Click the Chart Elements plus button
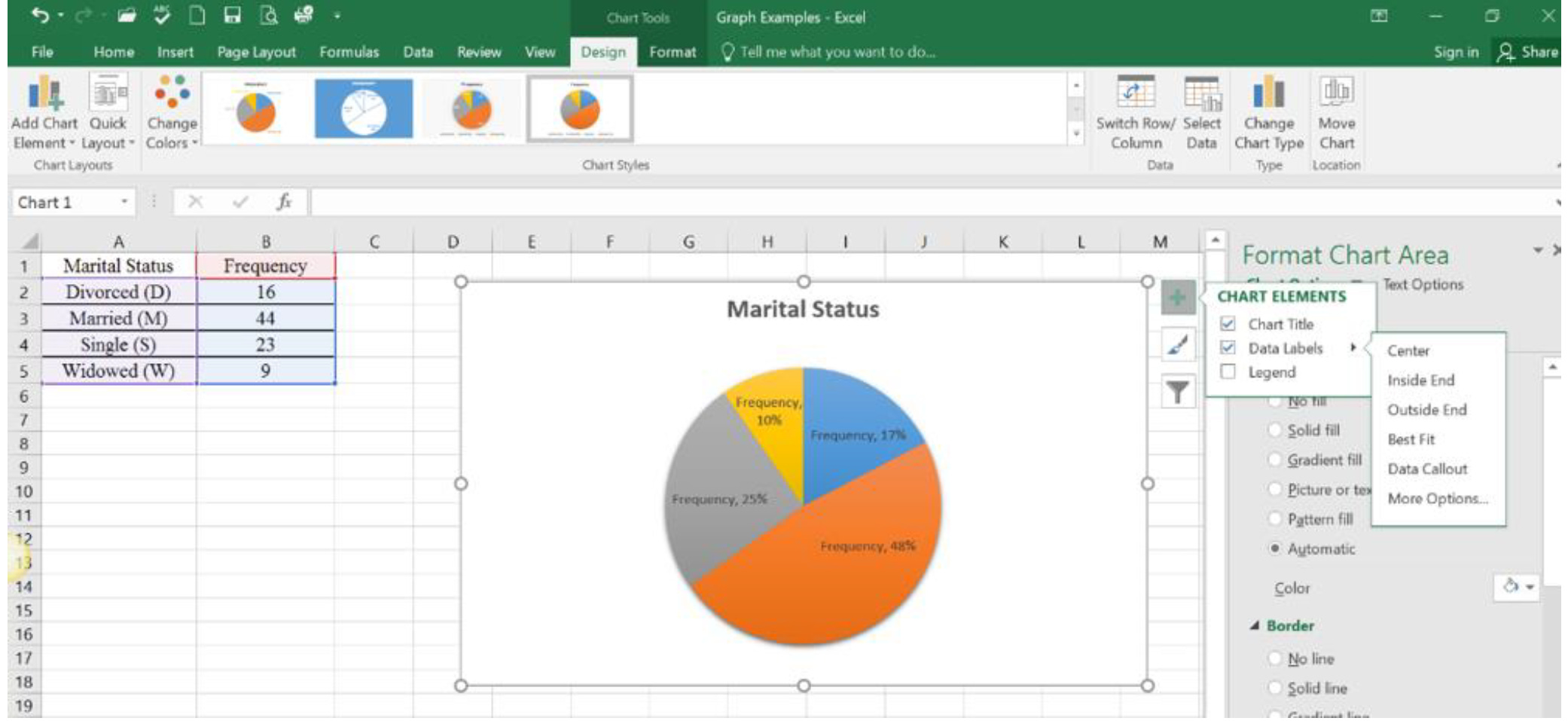Viewport: 1568px width, 721px height. (x=1177, y=298)
